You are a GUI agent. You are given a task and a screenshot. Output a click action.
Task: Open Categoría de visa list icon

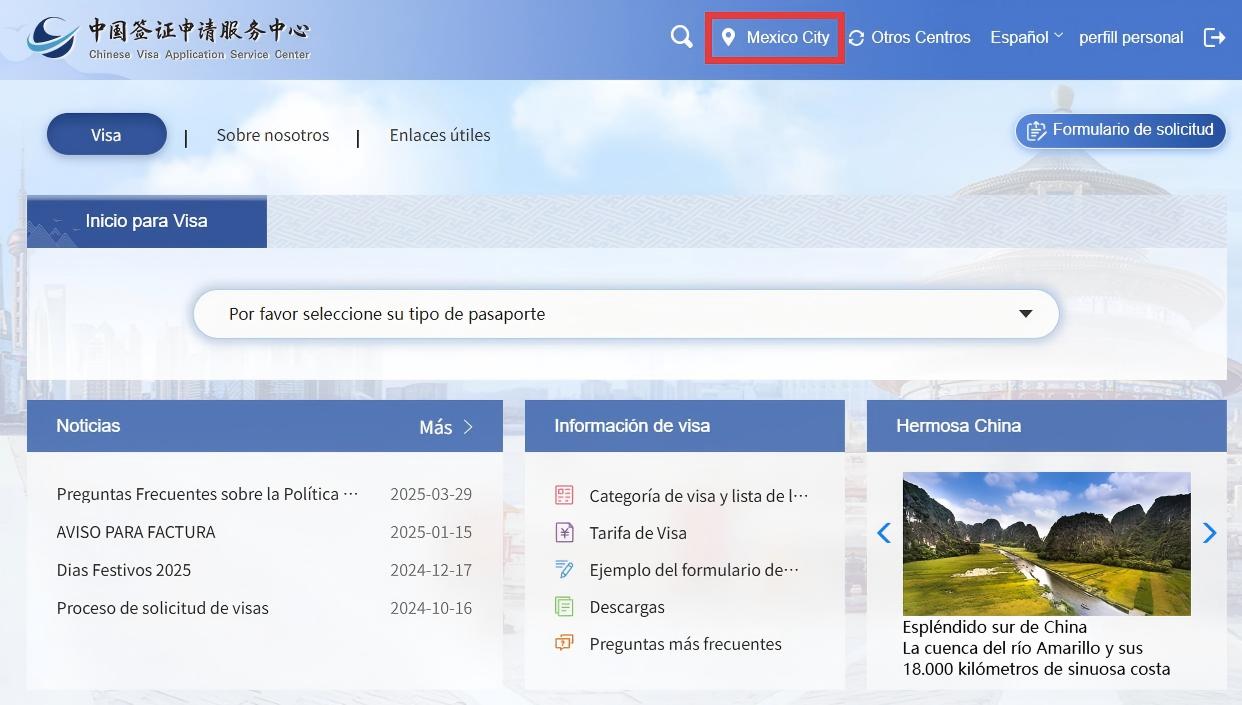[564, 495]
